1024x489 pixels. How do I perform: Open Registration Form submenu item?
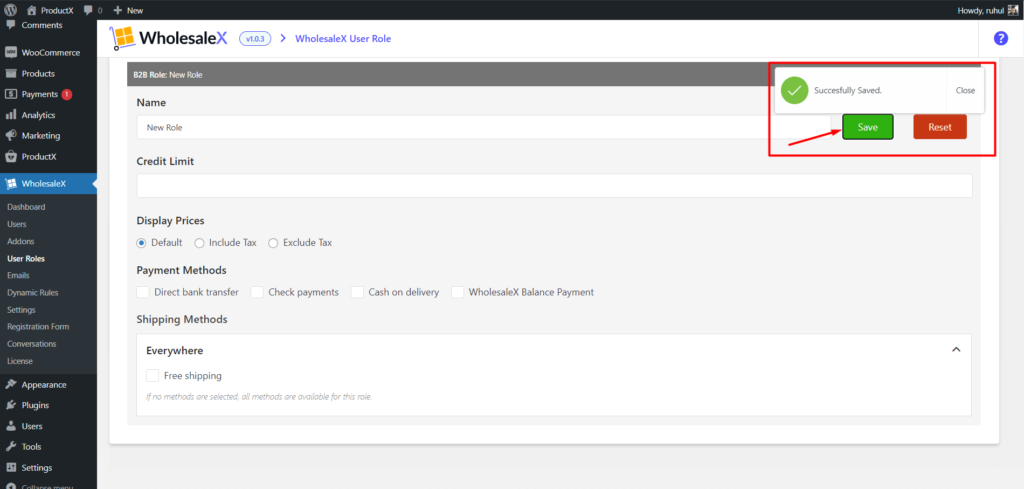pos(38,326)
